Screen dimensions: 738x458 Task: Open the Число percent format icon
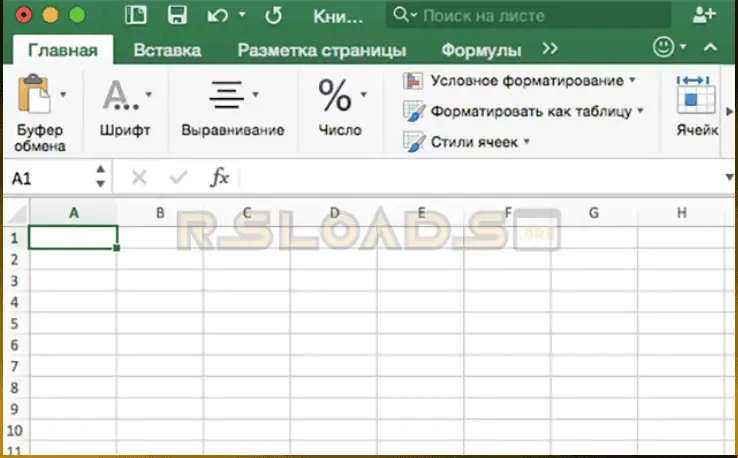click(335, 95)
